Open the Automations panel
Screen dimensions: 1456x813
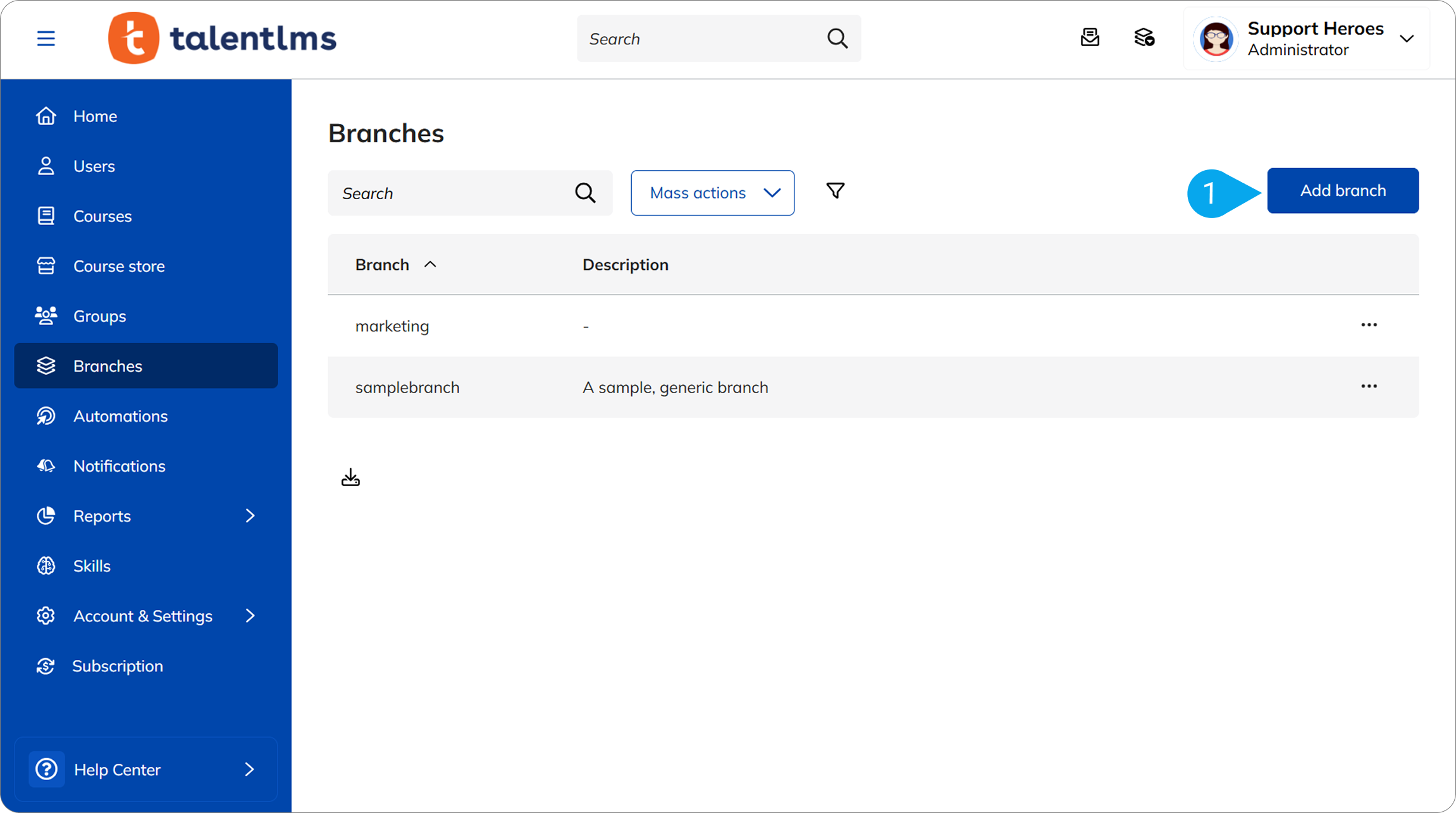pyautogui.click(x=120, y=415)
